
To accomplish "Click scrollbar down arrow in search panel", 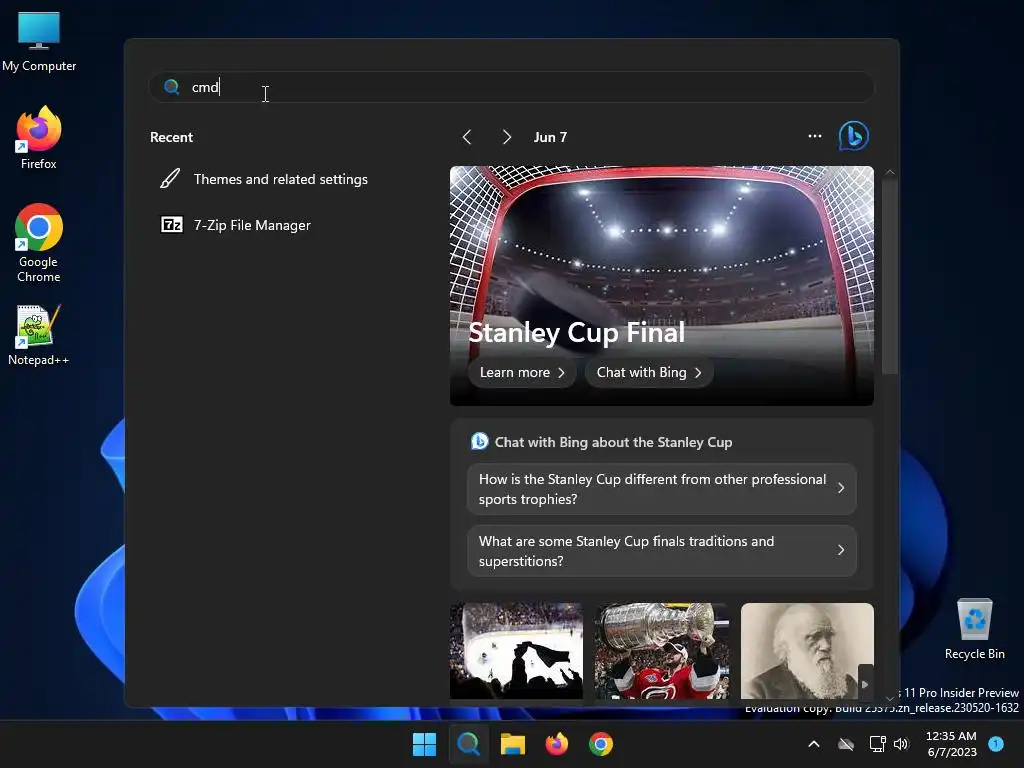I will click(x=889, y=698).
